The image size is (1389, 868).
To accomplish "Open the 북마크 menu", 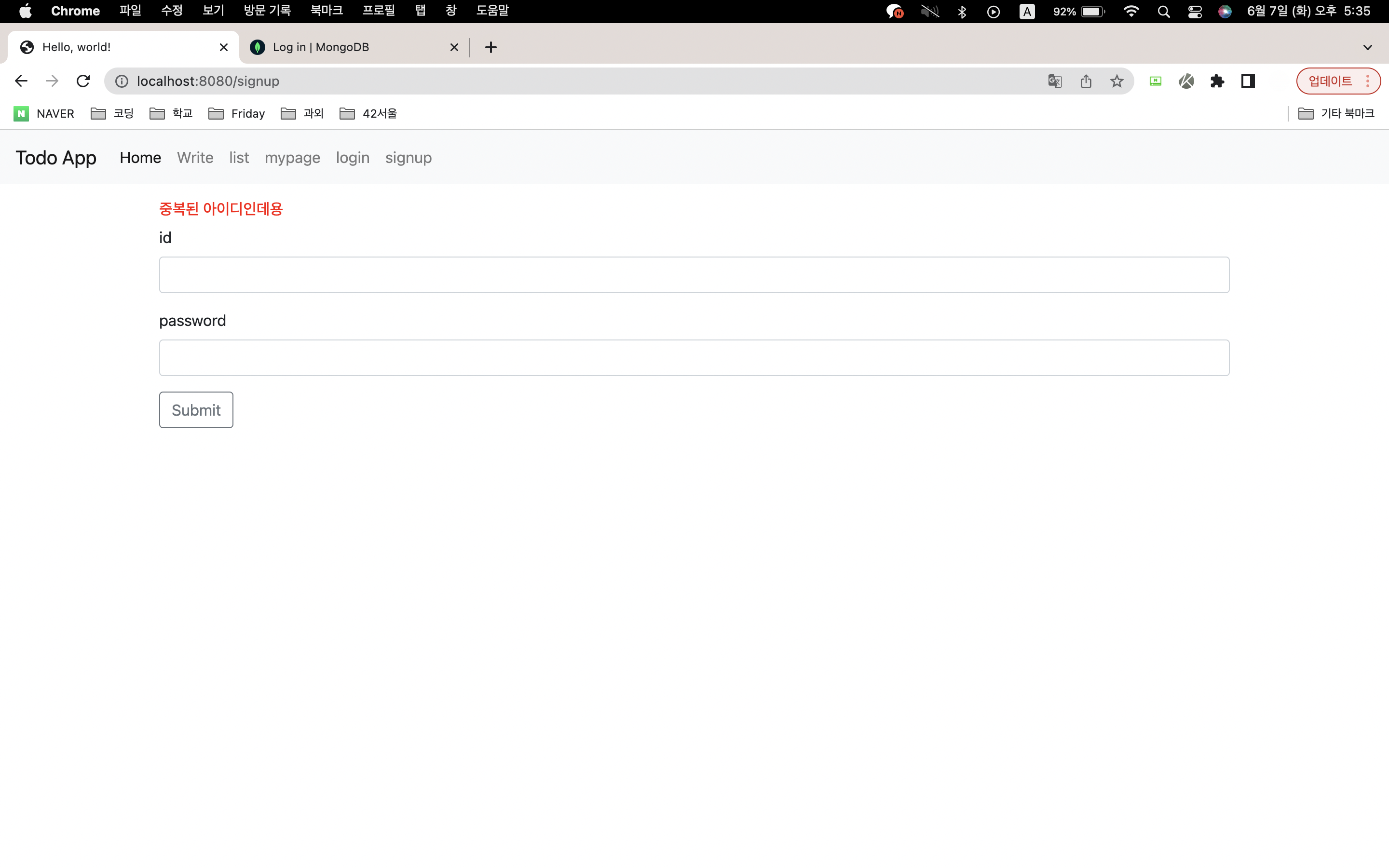I will pos(327,11).
